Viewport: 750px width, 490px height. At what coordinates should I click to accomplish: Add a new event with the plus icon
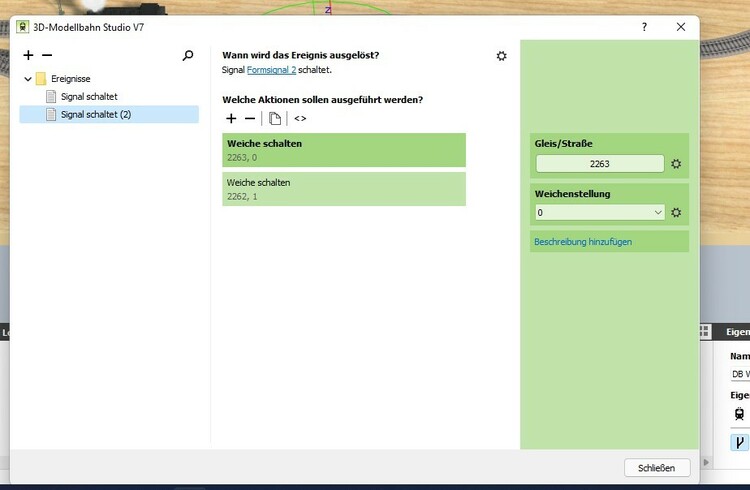[28, 55]
